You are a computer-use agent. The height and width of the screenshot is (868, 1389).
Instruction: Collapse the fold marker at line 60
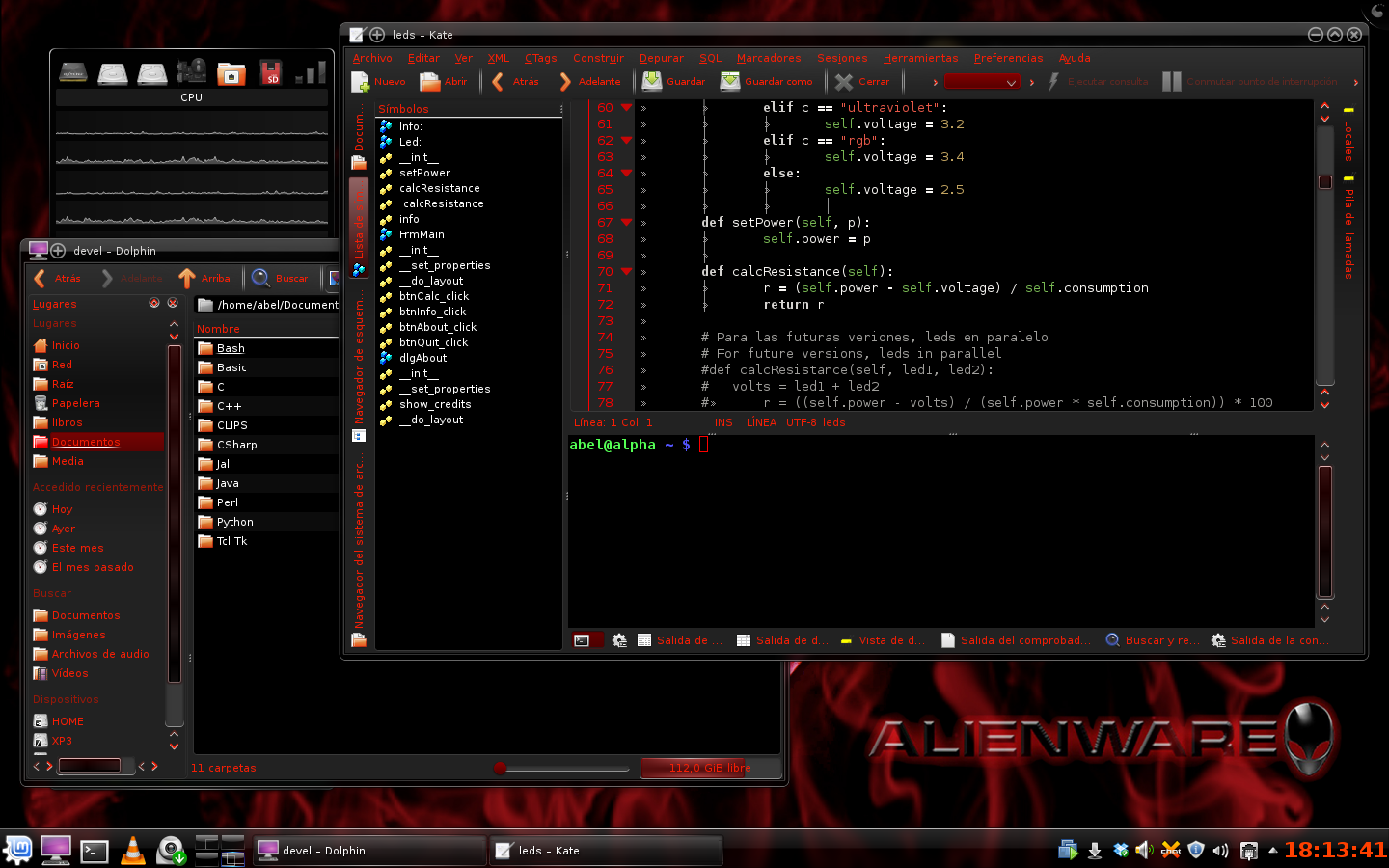(x=626, y=108)
